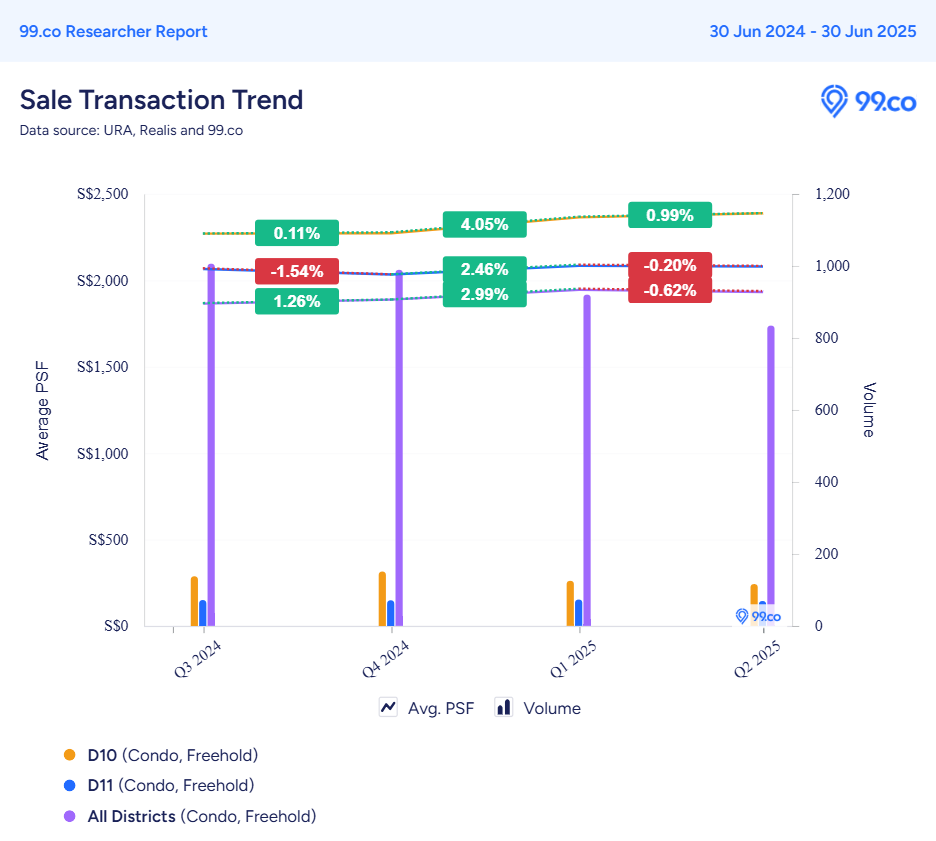Click the purple Q3 2024 volume bar
The width and height of the screenshot is (936, 841).
[211, 445]
